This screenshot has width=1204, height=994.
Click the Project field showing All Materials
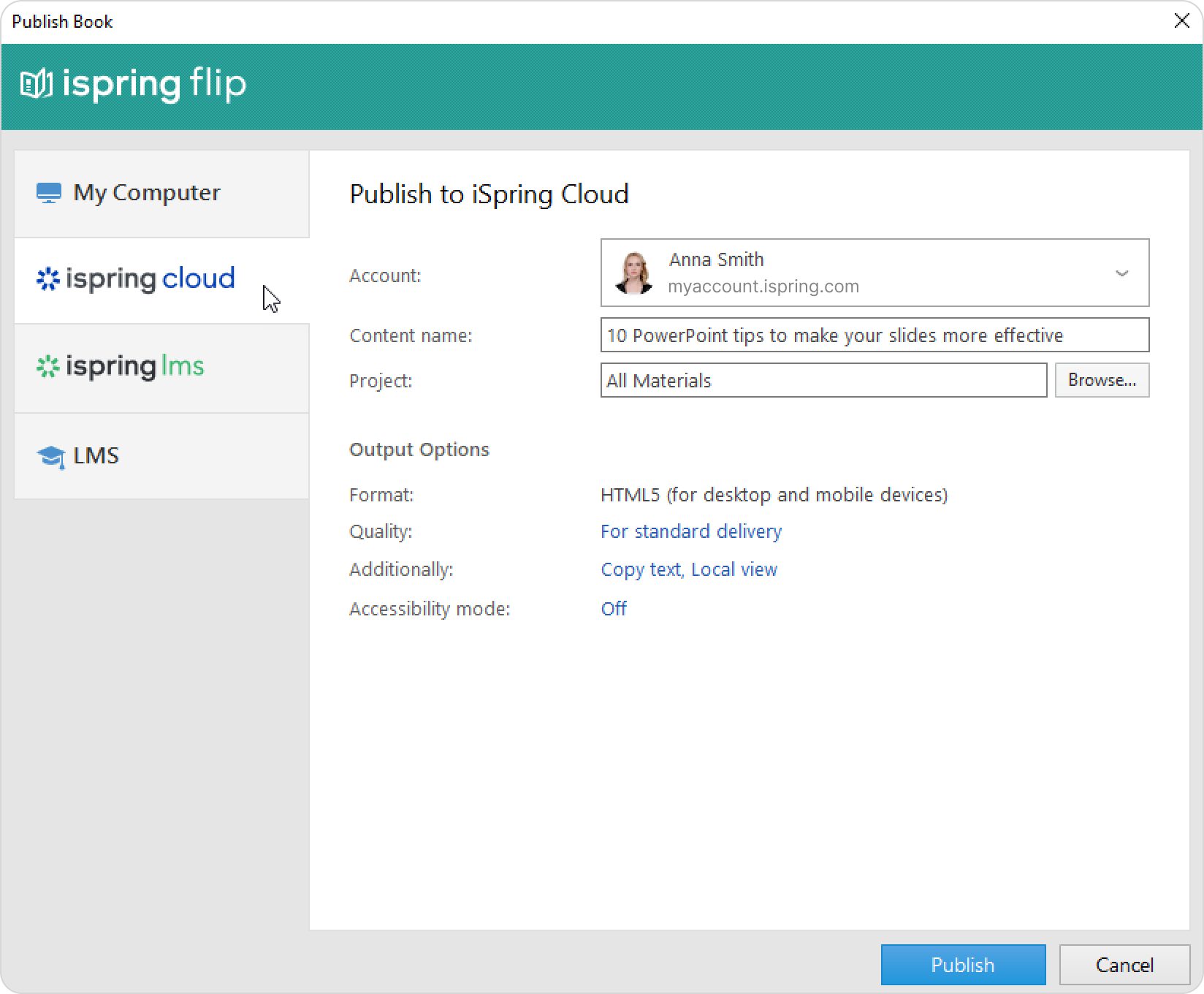tap(823, 381)
